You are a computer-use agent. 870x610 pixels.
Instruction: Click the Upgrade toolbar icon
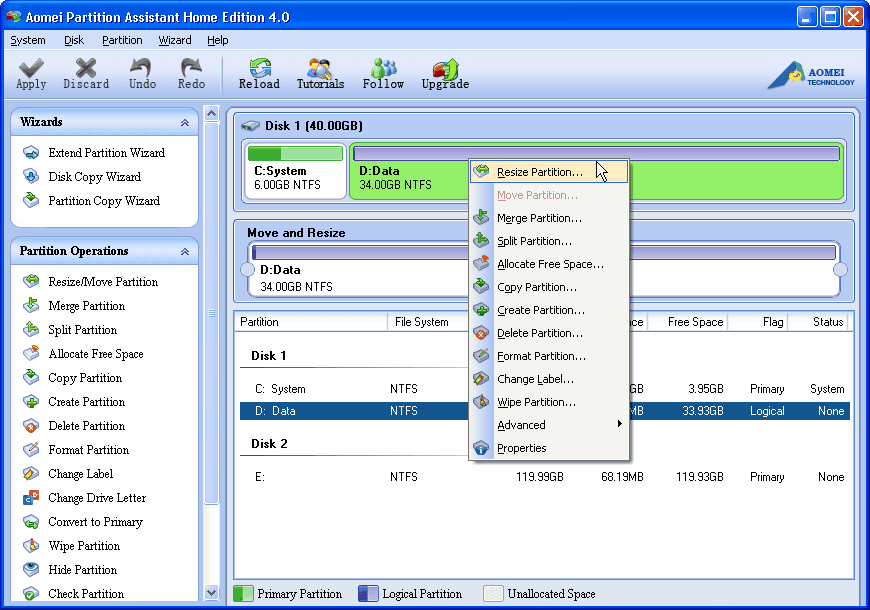[x=445, y=73]
